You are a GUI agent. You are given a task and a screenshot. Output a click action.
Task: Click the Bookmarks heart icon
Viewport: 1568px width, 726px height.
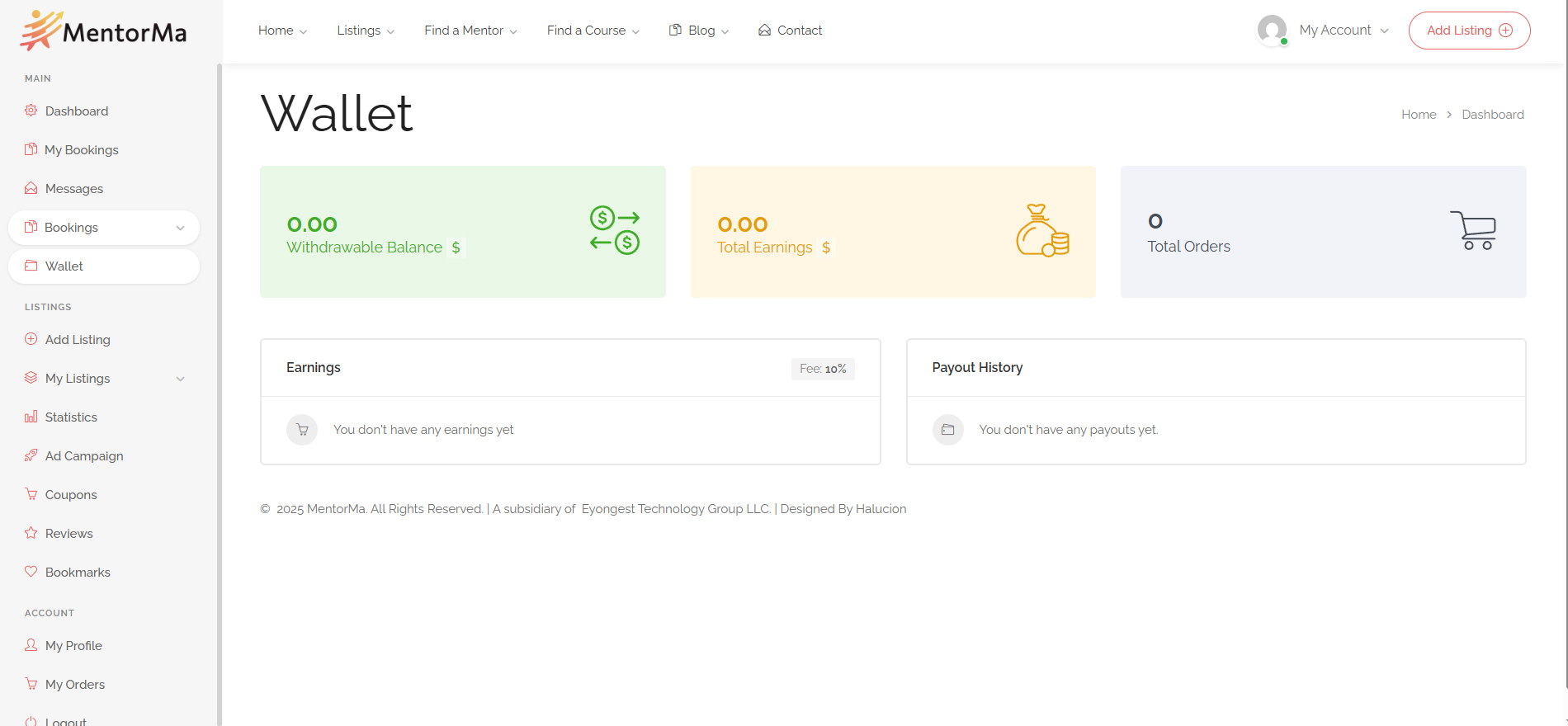coord(31,572)
